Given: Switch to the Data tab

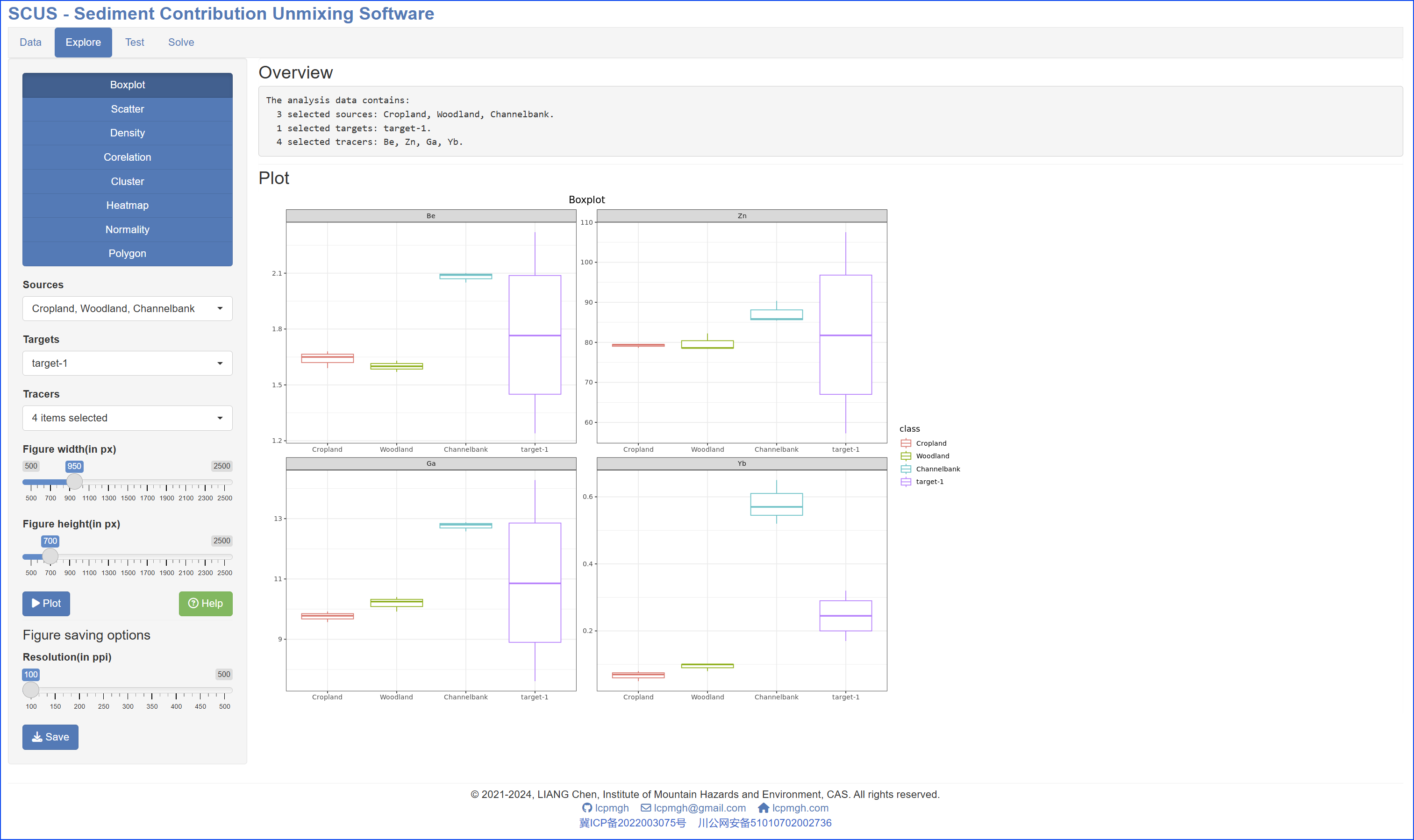Looking at the screenshot, I should [x=30, y=42].
